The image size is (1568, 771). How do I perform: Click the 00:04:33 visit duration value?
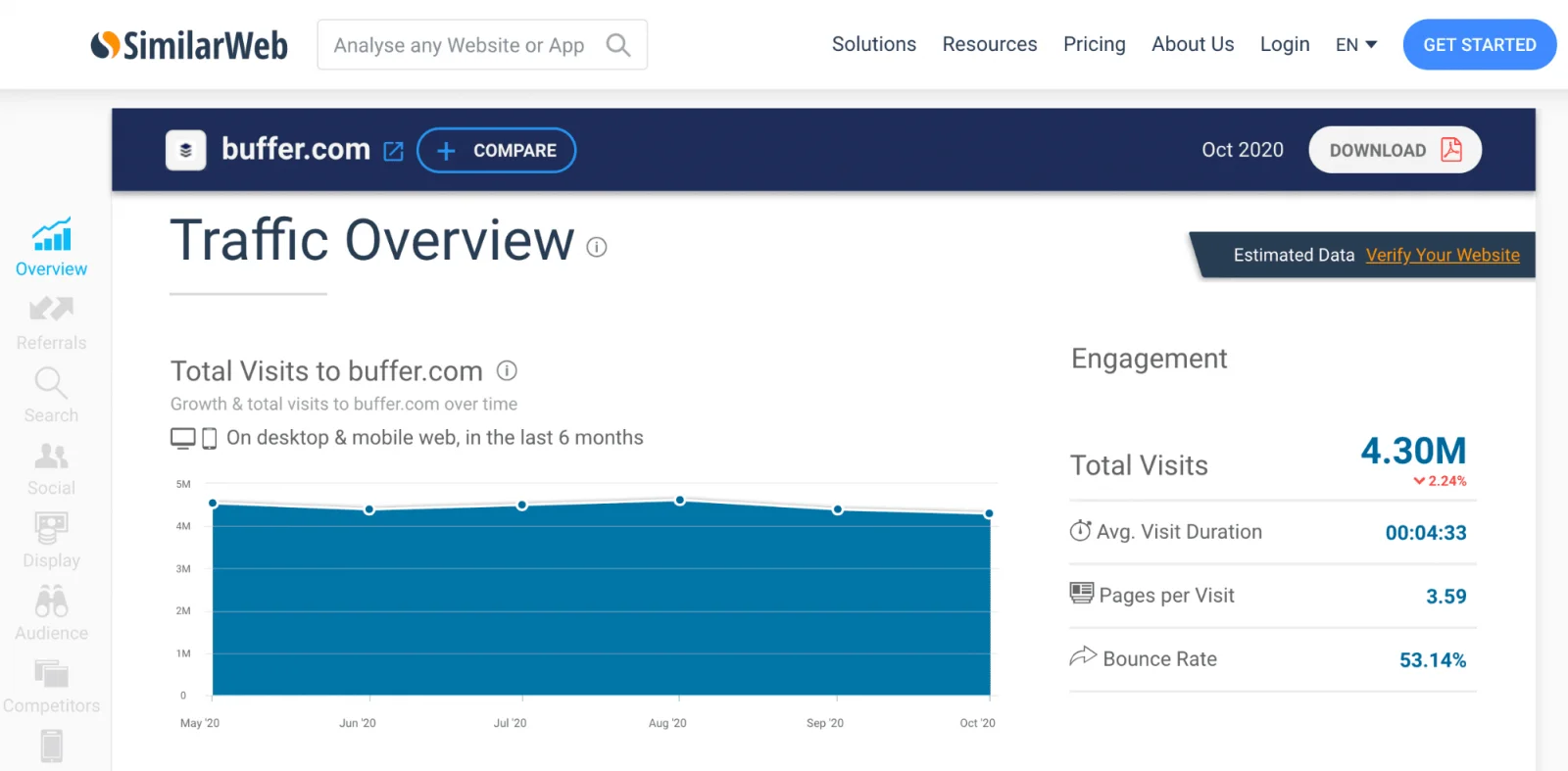click(x=1426, y=533)
